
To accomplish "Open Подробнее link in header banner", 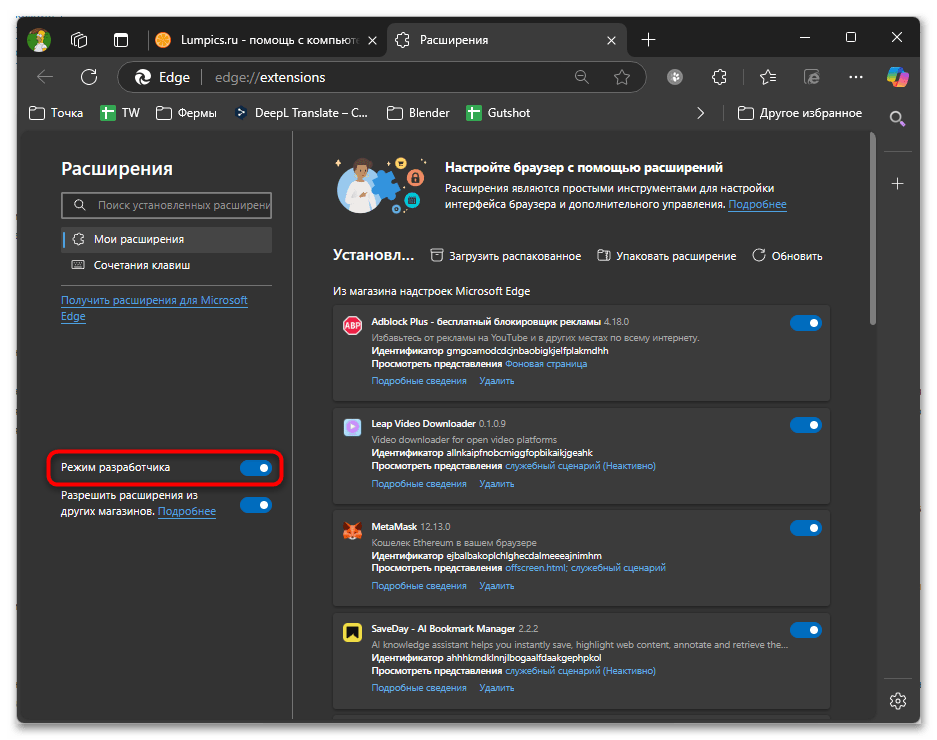I will (x=757, y=204).
